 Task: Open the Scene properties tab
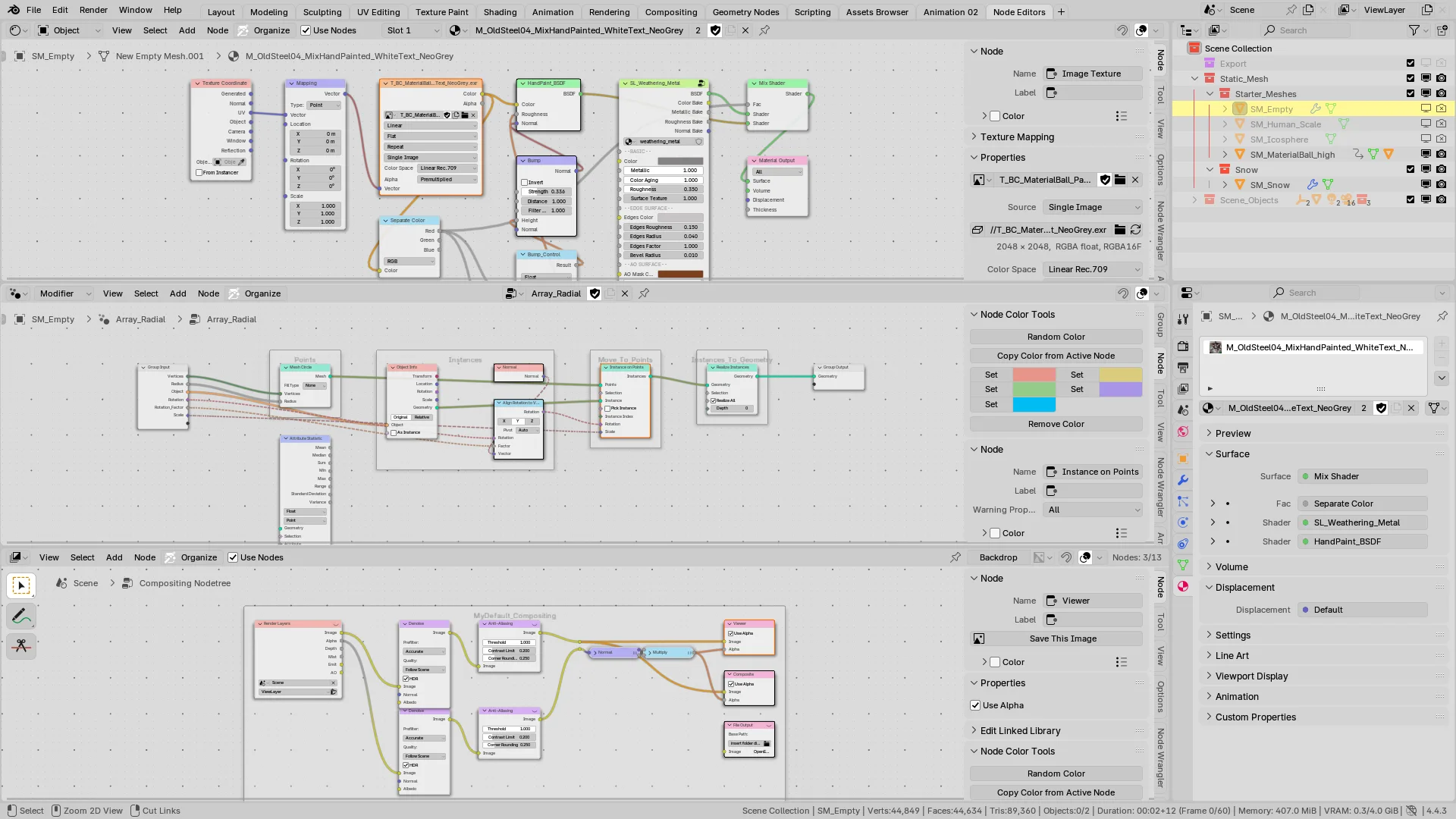click(1183, 410)
